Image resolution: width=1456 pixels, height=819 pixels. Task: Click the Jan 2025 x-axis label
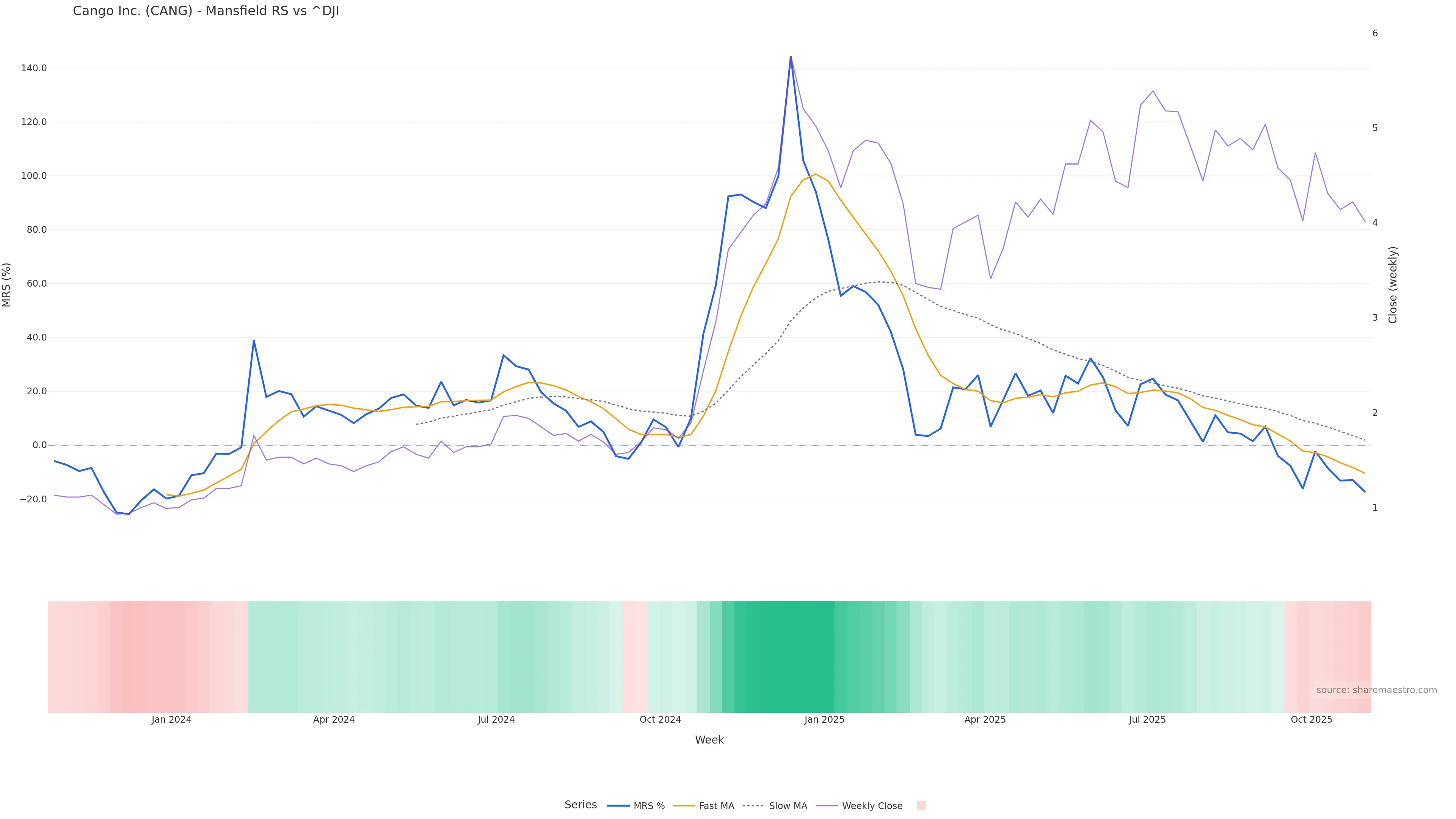tap(824, 720)
